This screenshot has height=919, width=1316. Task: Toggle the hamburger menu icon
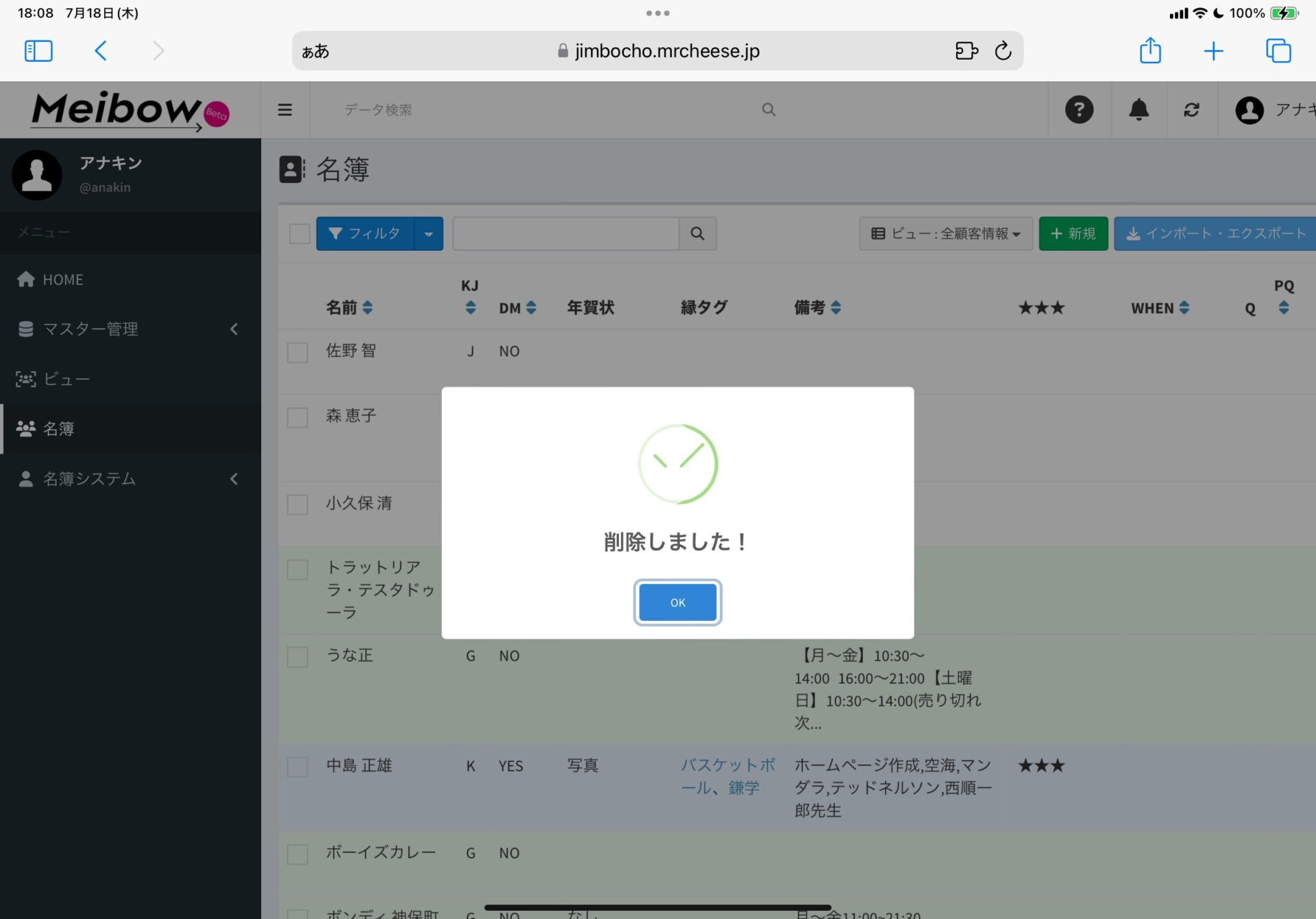tap(285, 110)
